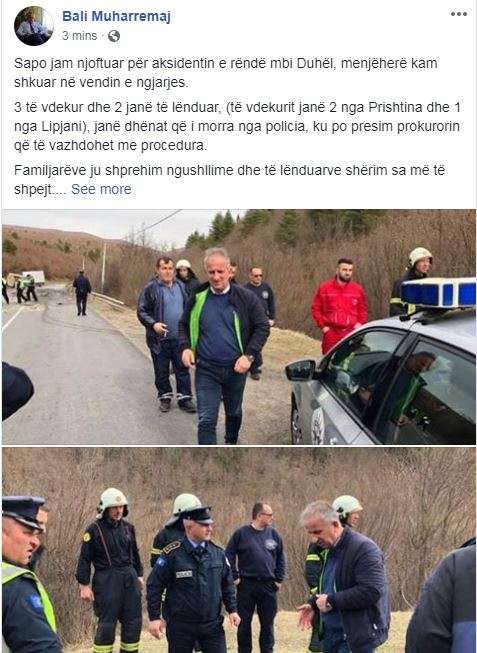
Task: Click the paragraph about 3 të vdekur
Action: coord(237,126)
